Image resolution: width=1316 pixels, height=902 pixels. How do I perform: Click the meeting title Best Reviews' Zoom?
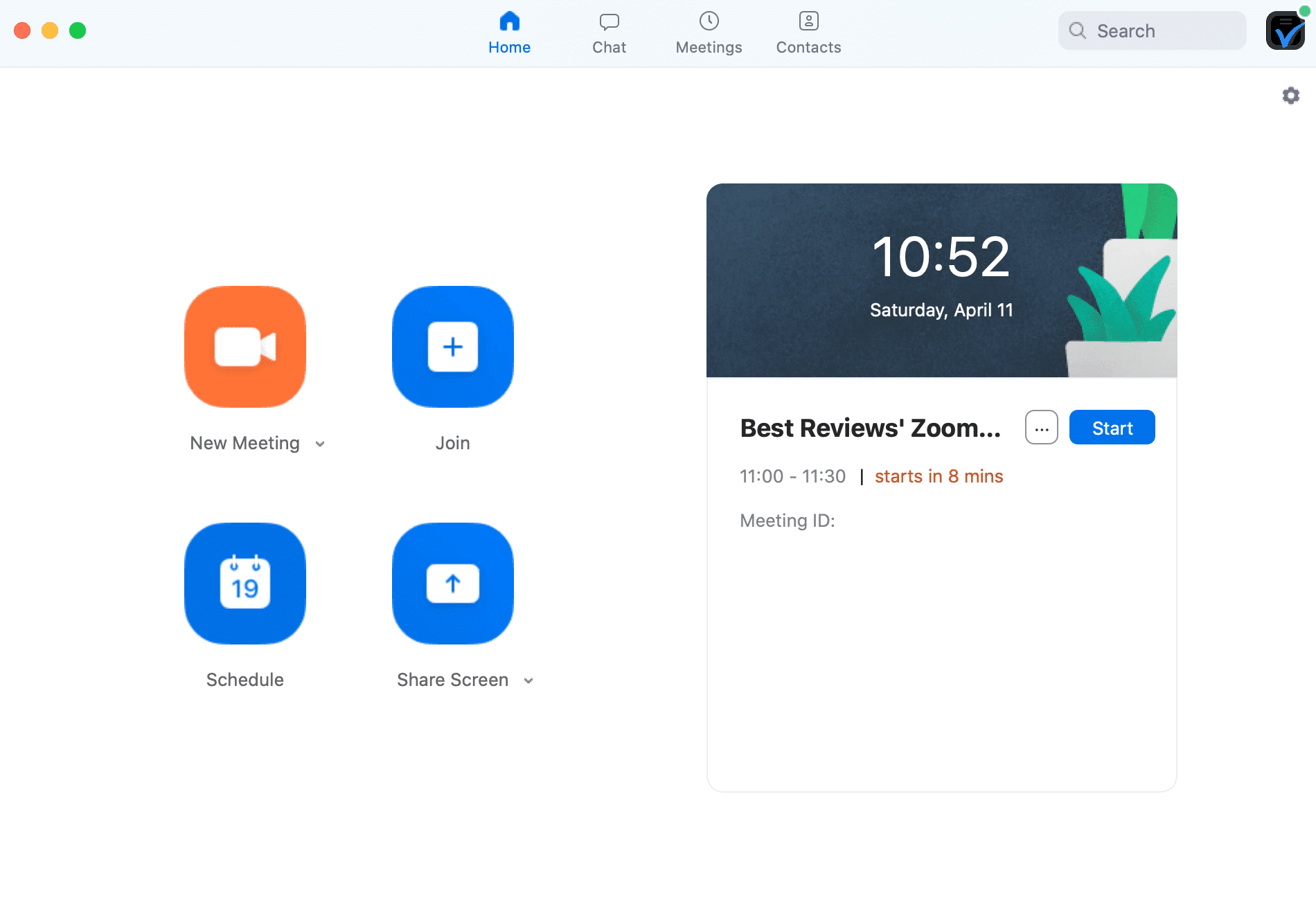pyautogui.click(x=870, y=428)
